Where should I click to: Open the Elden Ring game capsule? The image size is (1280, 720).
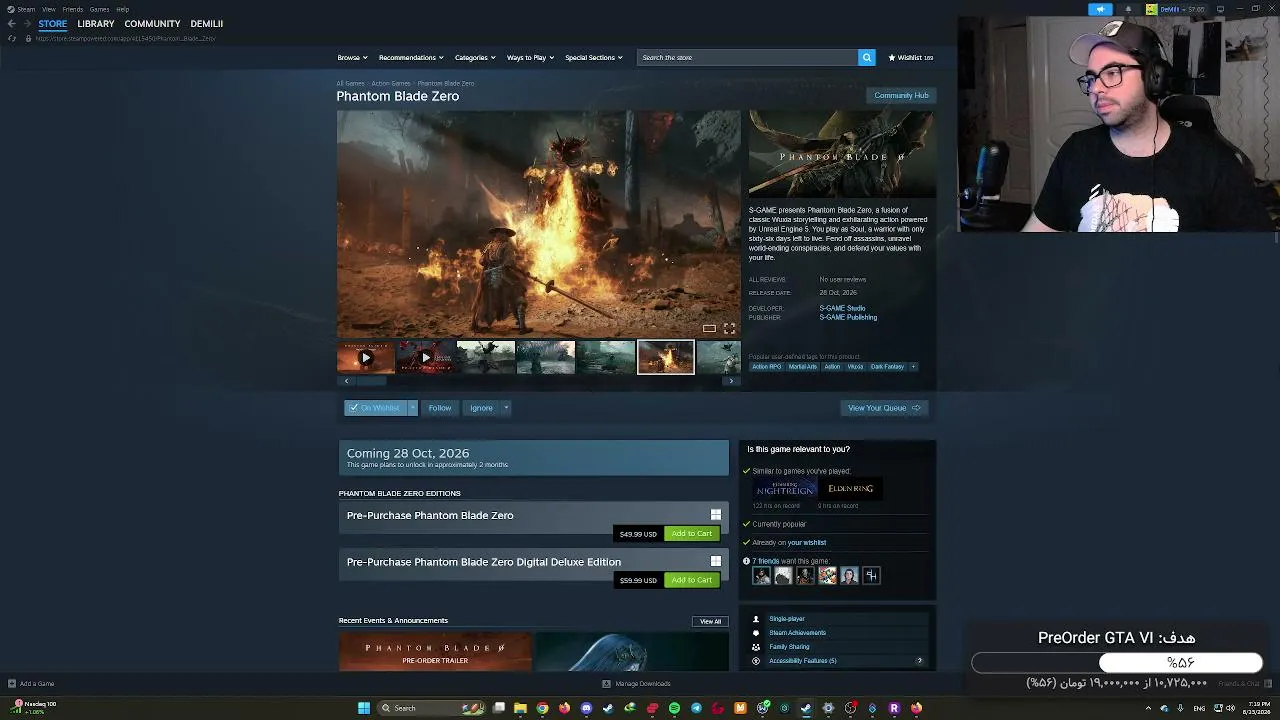(x=851, y=489)
